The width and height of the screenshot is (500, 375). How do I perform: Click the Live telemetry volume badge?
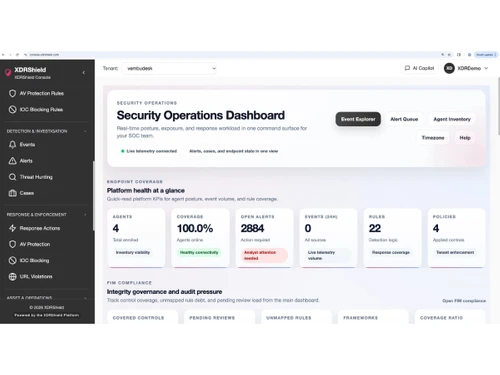pyautogui.click(x=328, y=255)
